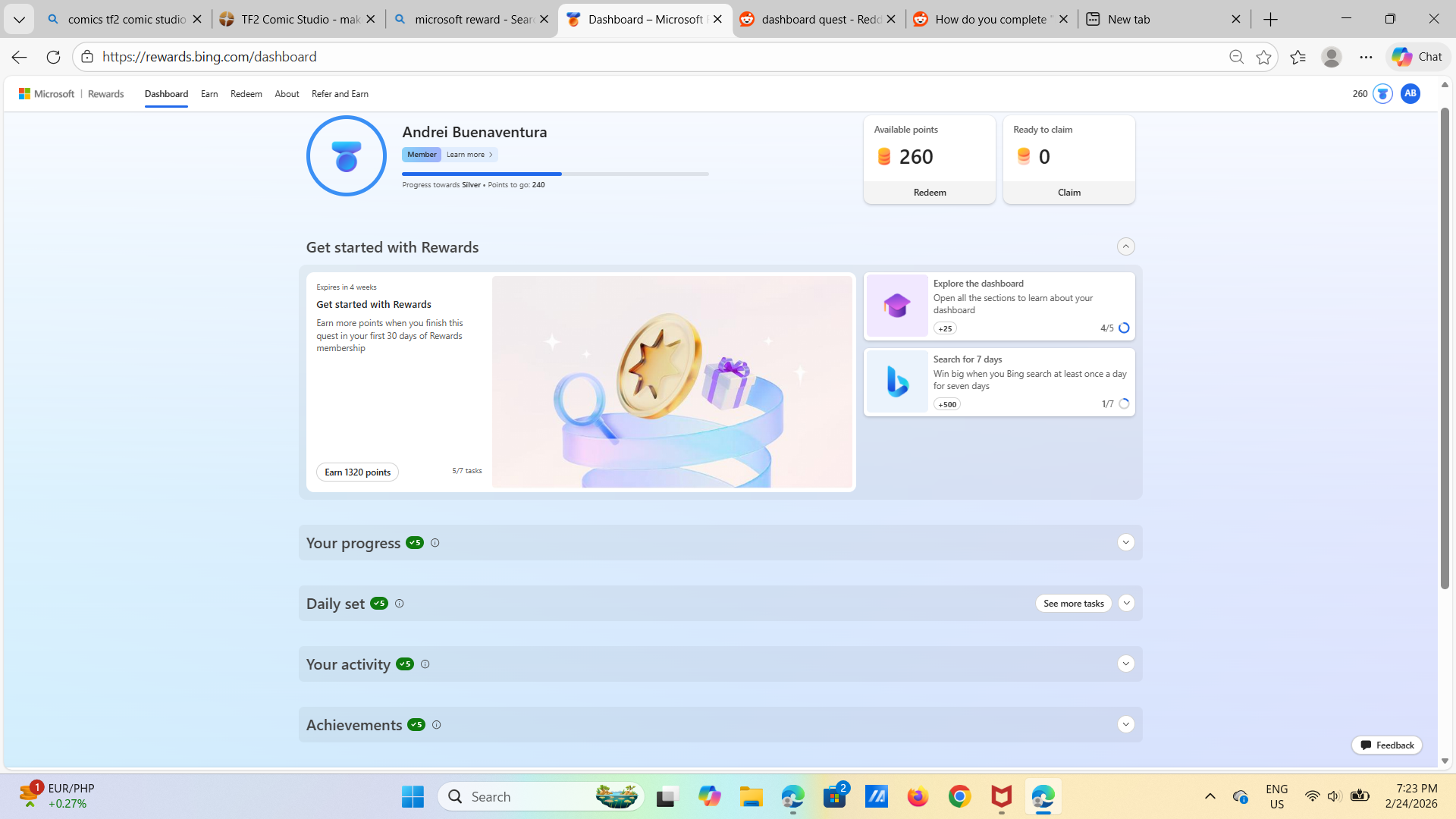Collapse Get started with Rewards section
This screenshot has width=1456, height=819.
click(1125, 246)
